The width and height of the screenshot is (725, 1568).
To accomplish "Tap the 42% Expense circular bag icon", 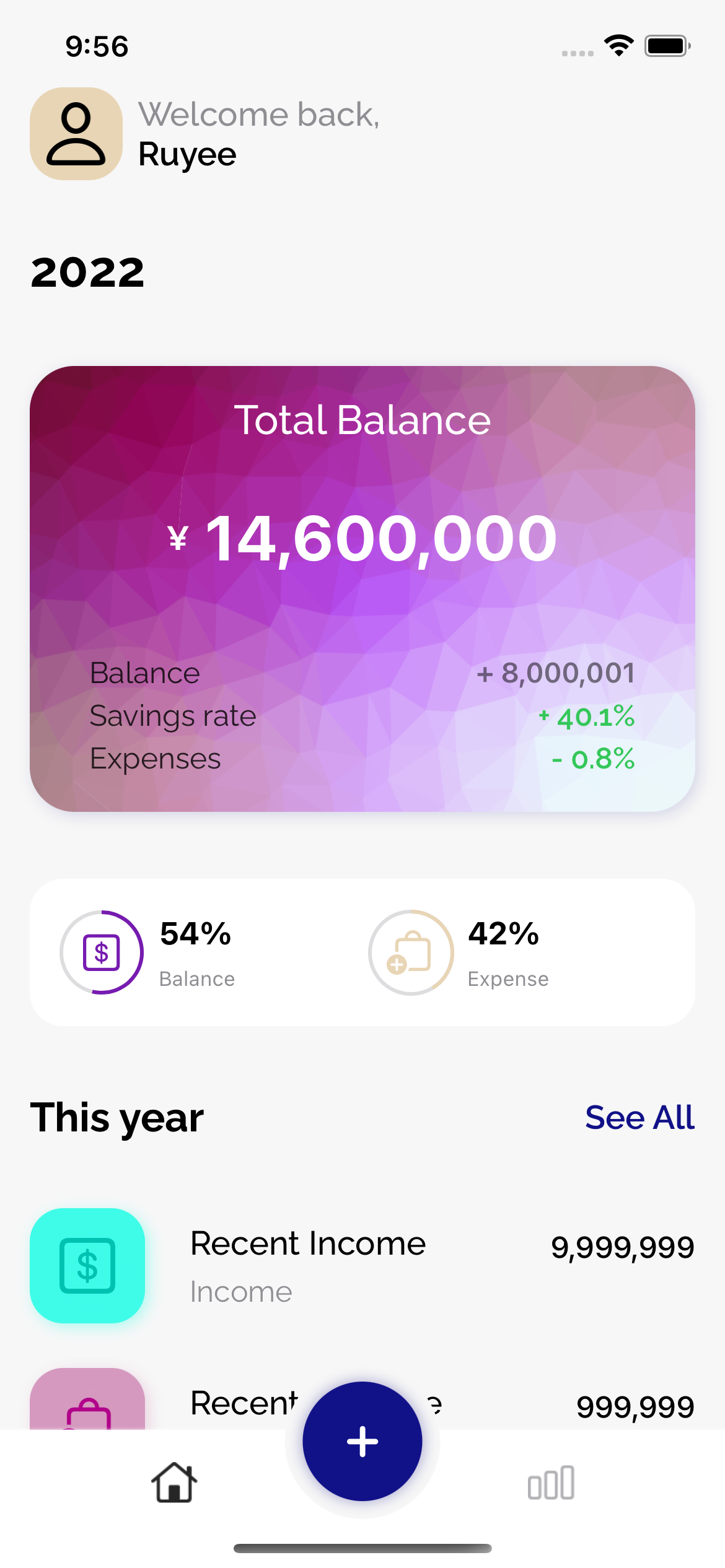I will pyautogui.click(x=410, y=952).
